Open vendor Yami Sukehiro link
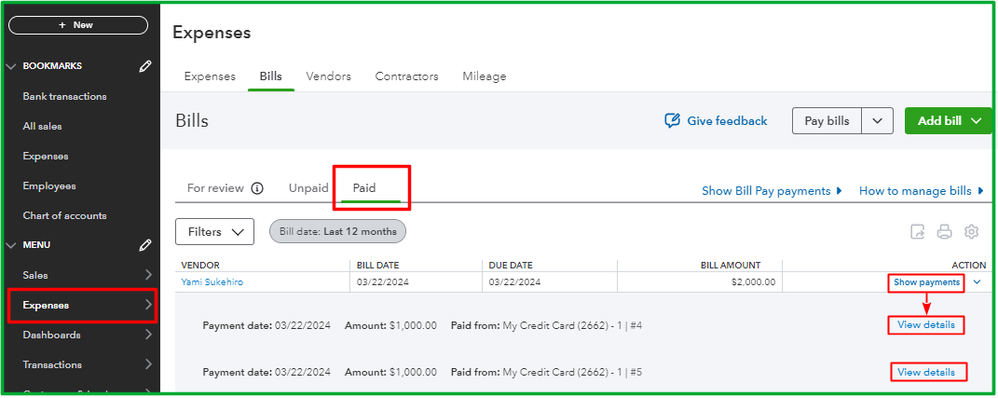 point(212,282)
